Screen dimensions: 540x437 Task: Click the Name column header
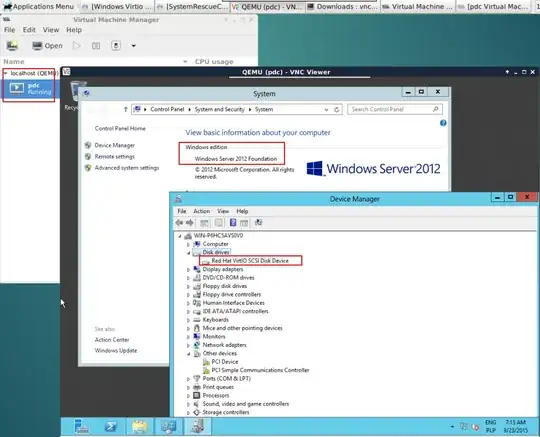click(14, 62)
